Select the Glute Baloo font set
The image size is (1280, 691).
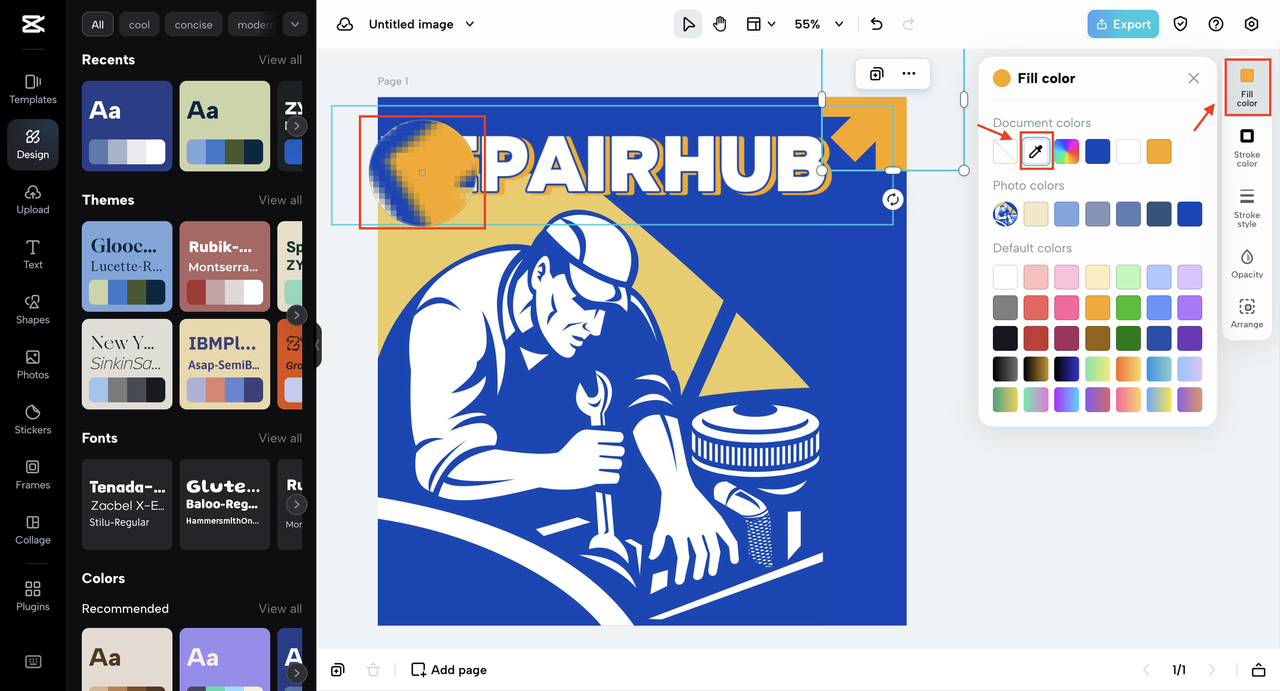pyautogui.click(x=225, y=504)
